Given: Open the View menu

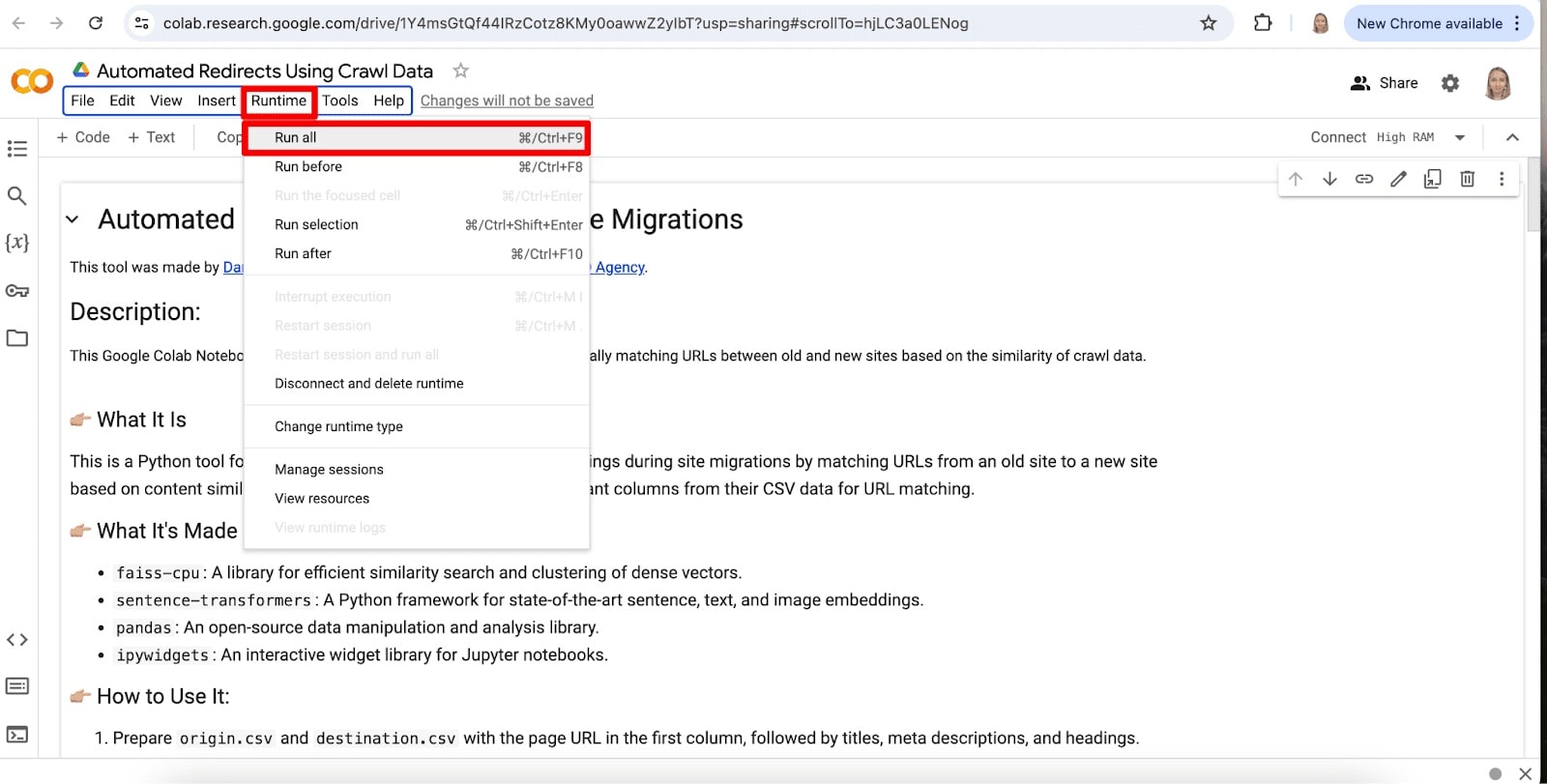Looking at the screenshot, I should coord(166,101).
